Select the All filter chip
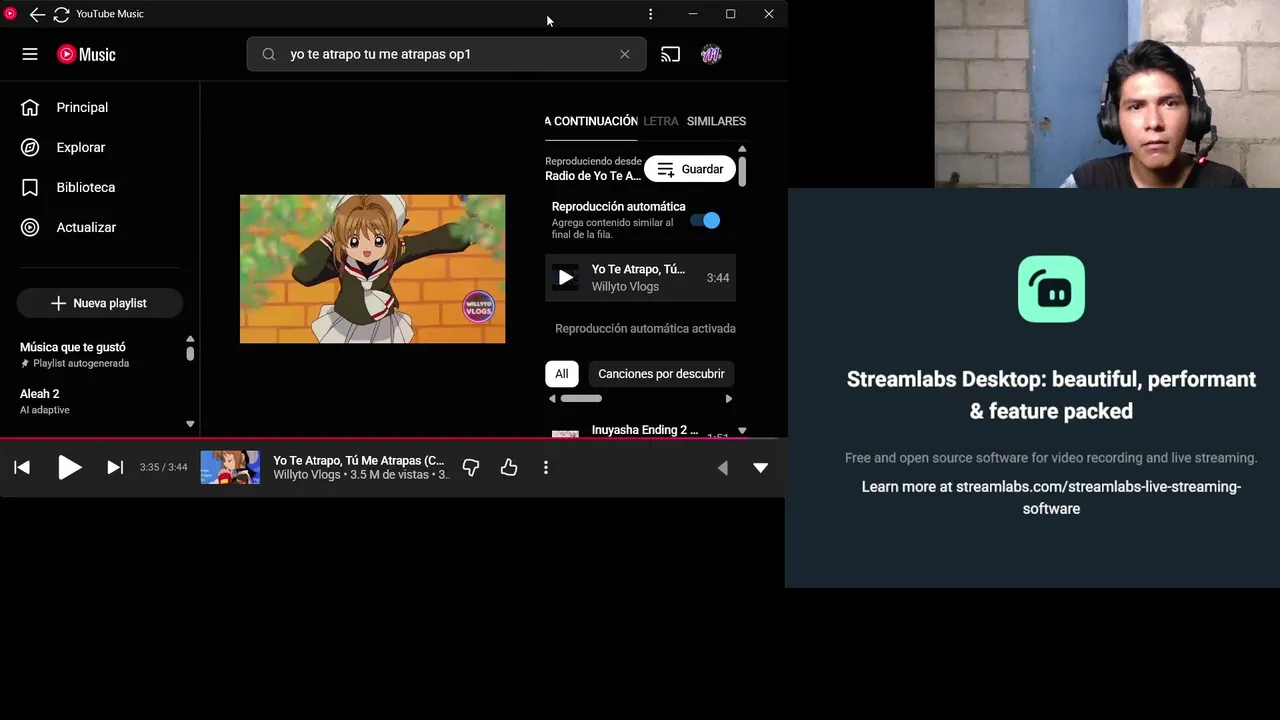1280x720 pixels. coord(561,374)
